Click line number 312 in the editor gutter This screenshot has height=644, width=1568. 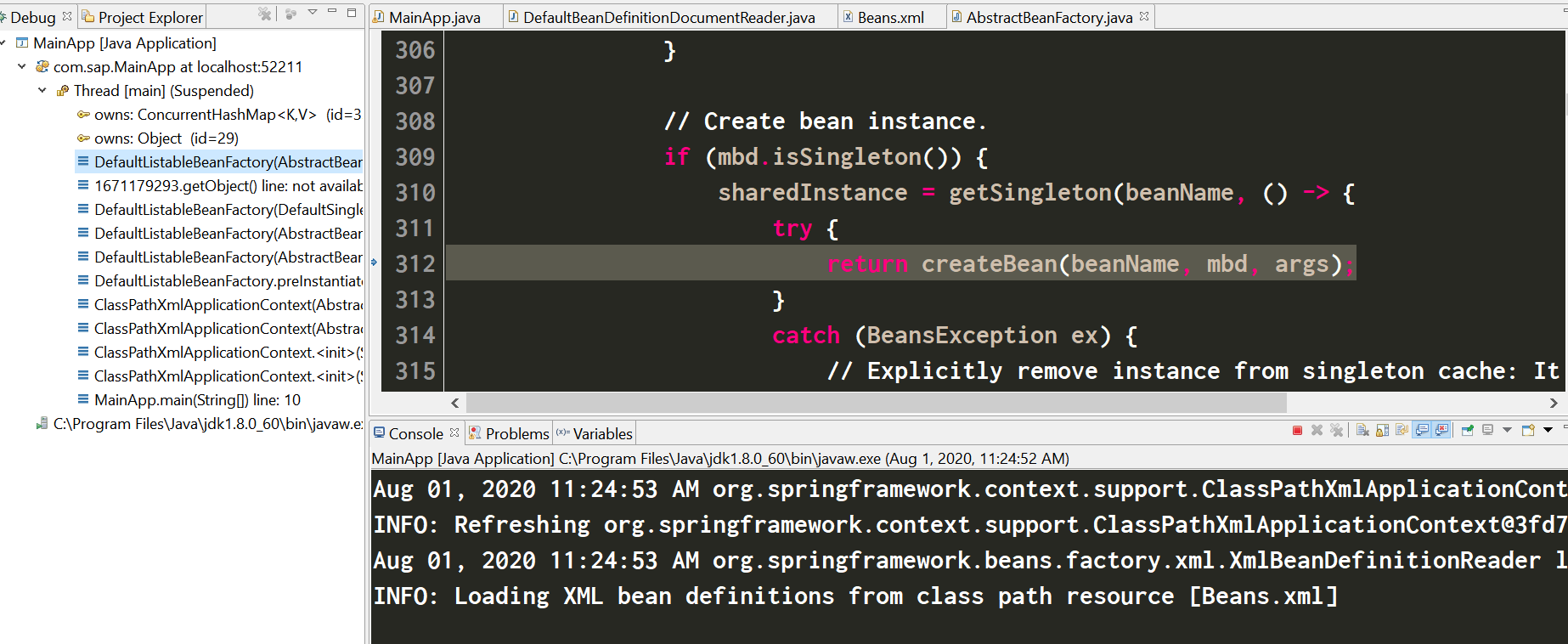[415, 264]
